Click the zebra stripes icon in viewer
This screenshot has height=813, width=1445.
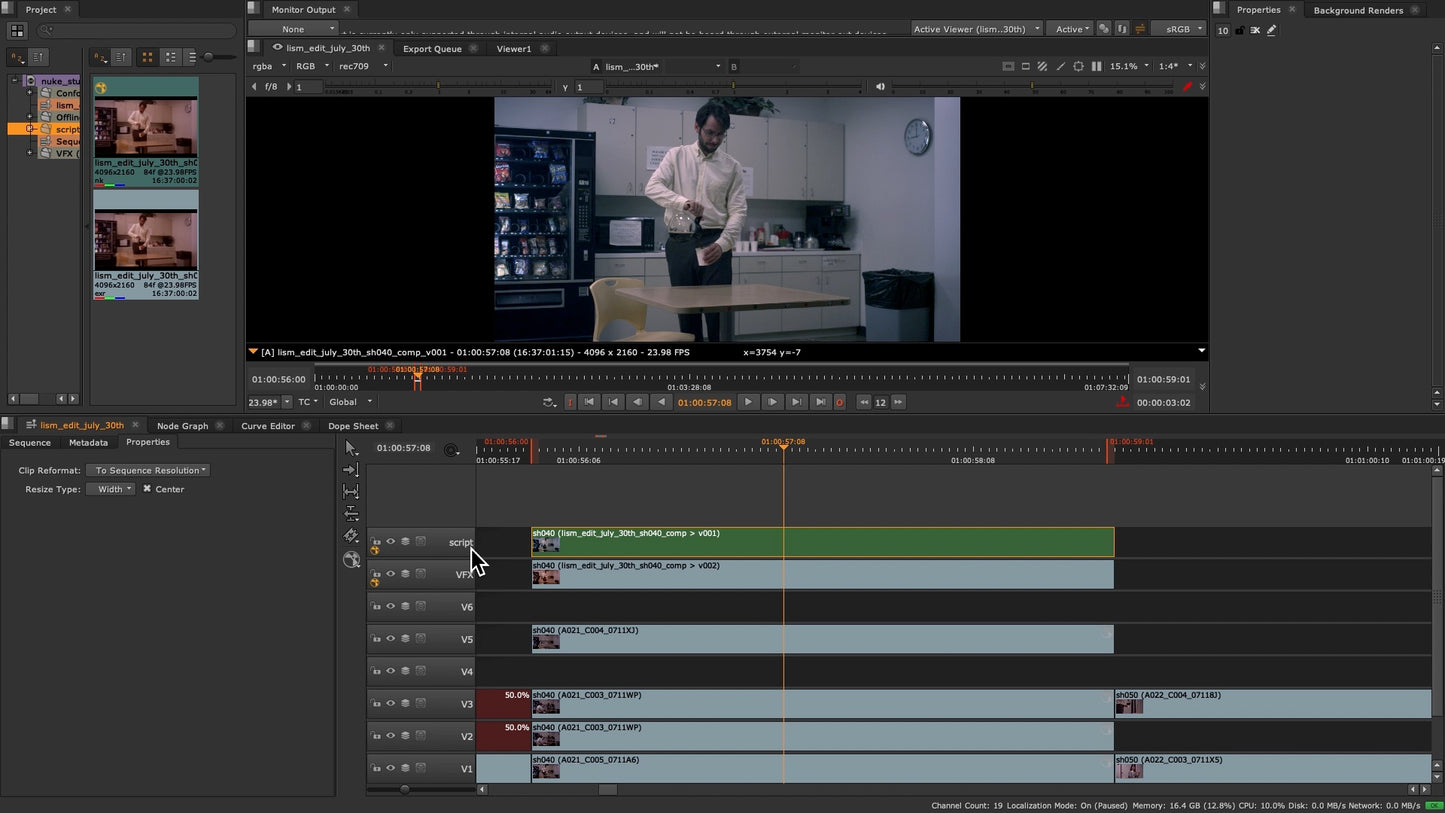point(1042,67)
